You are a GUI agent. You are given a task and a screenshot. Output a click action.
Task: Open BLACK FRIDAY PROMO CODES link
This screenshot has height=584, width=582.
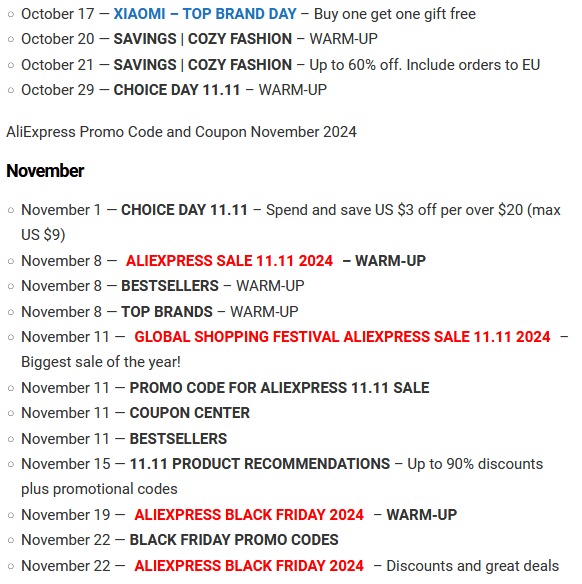pos(234,540)
